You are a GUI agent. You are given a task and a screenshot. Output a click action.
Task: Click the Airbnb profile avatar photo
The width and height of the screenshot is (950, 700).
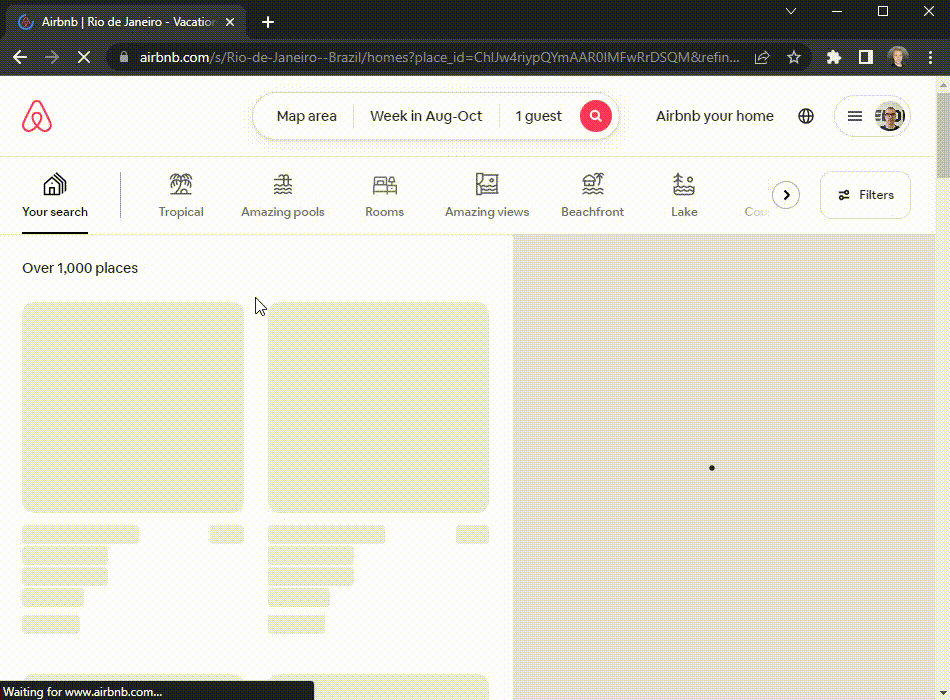[889, 116]
